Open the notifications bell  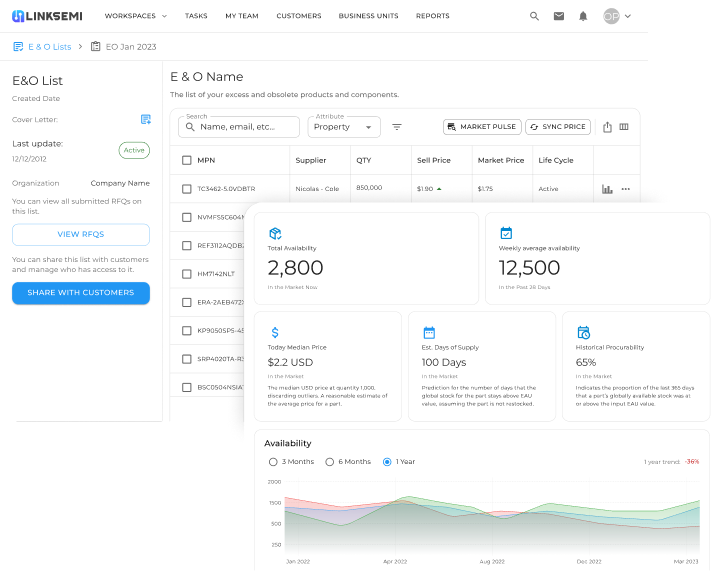click(584, 16)
